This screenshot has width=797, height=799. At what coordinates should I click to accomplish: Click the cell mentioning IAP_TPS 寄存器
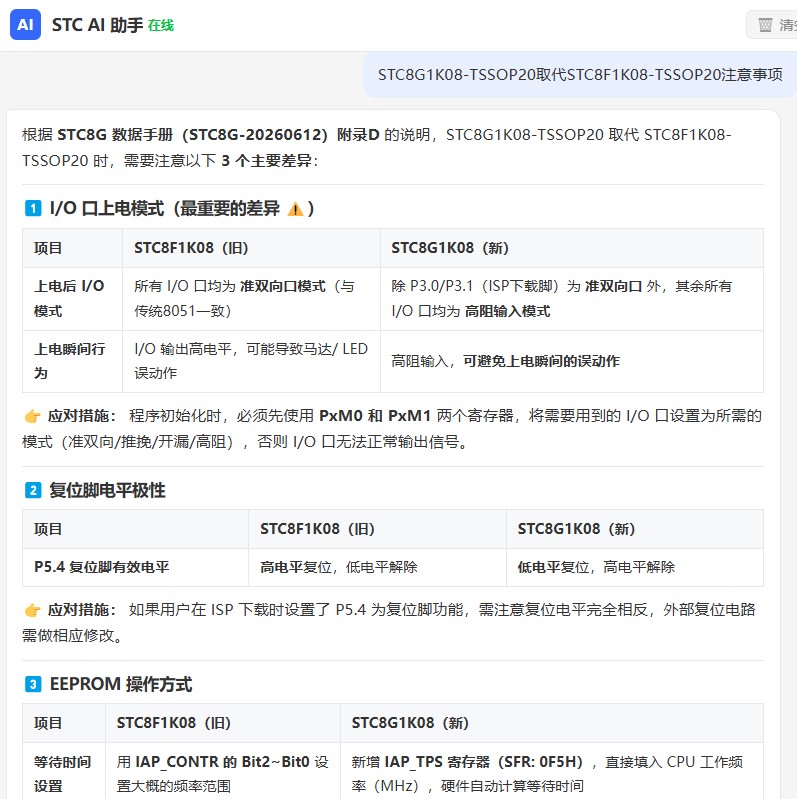click(x=552, y=770)
